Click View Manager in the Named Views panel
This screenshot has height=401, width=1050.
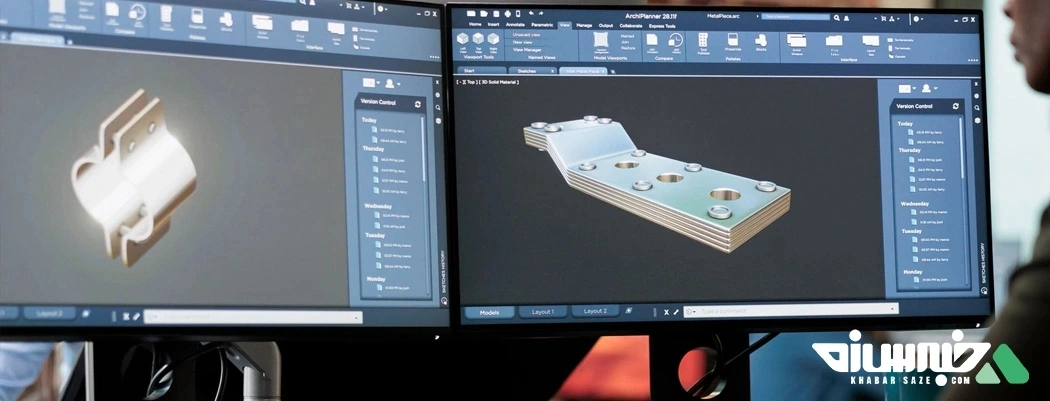pyautogui.click(x=526, y=50)
